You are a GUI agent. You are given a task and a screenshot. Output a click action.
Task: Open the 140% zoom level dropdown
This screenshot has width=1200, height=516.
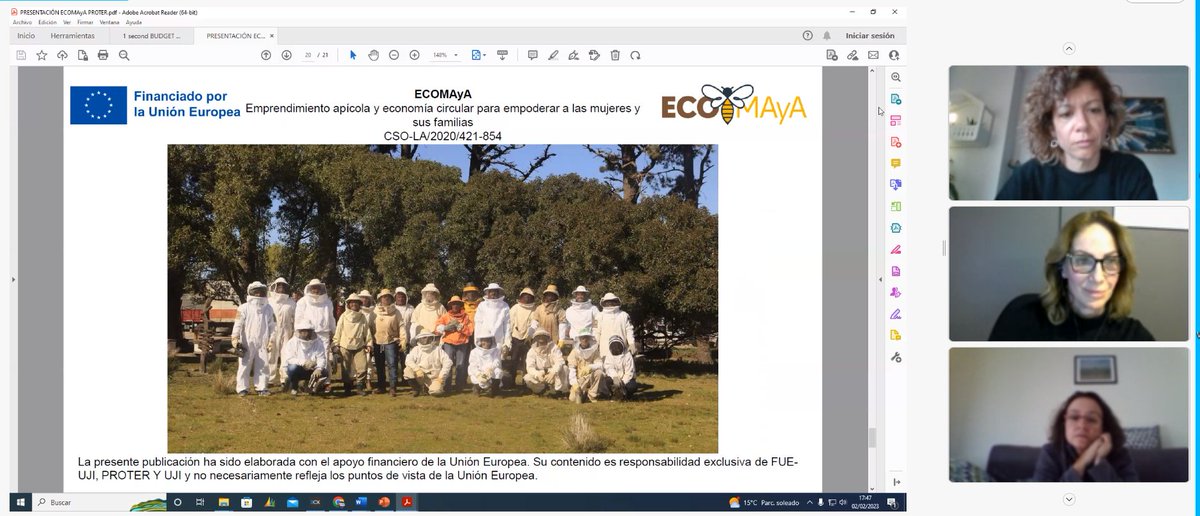pos(446,55)
